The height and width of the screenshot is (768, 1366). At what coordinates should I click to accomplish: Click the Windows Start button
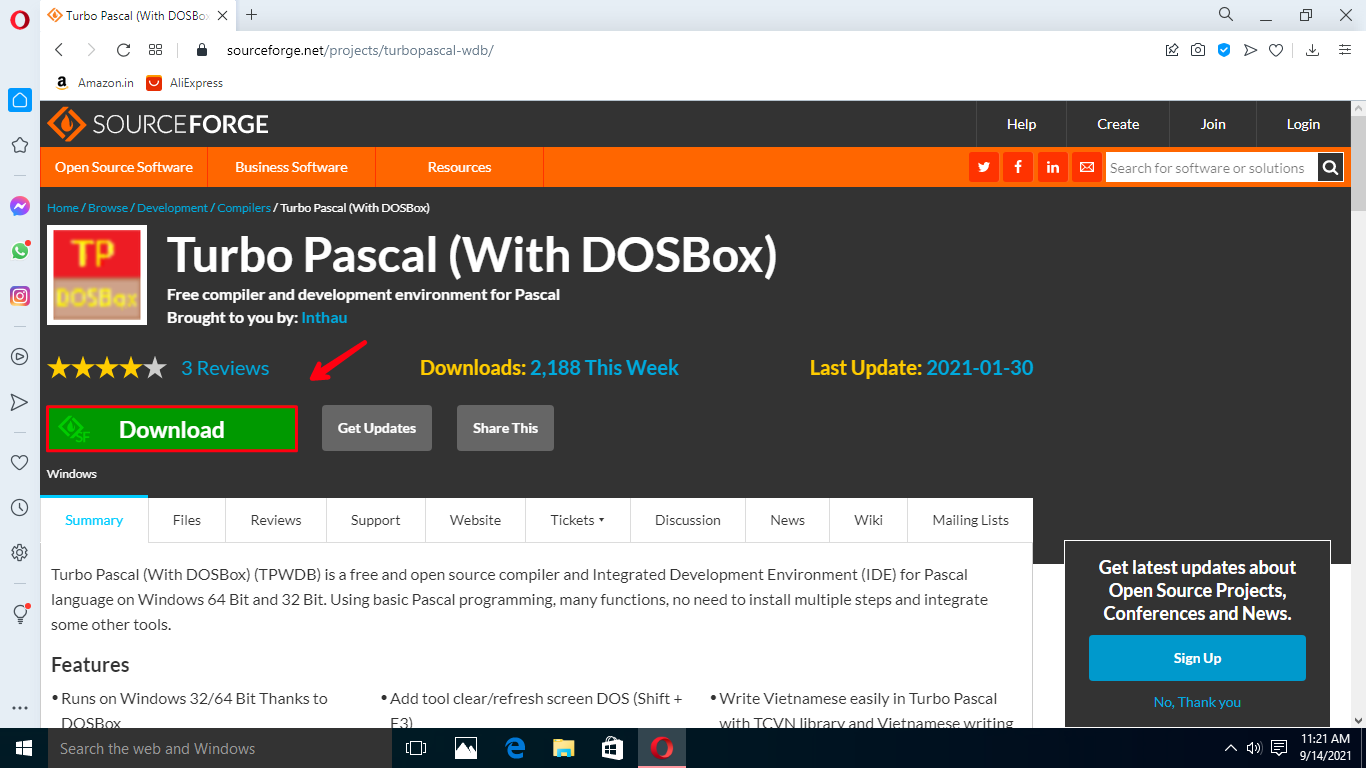pyautogui.click(x=24, y=748)
